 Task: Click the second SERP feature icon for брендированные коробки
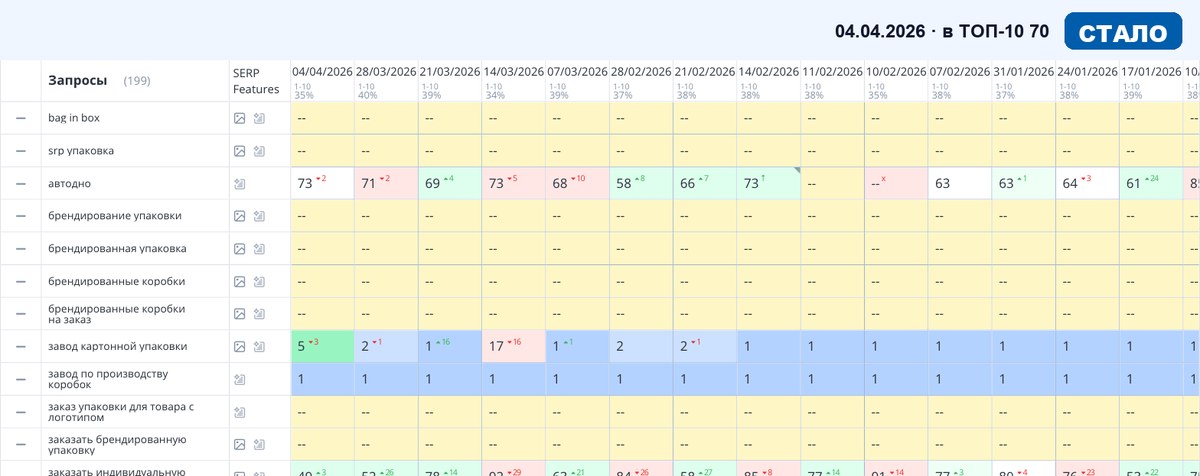tap(259, 281)
